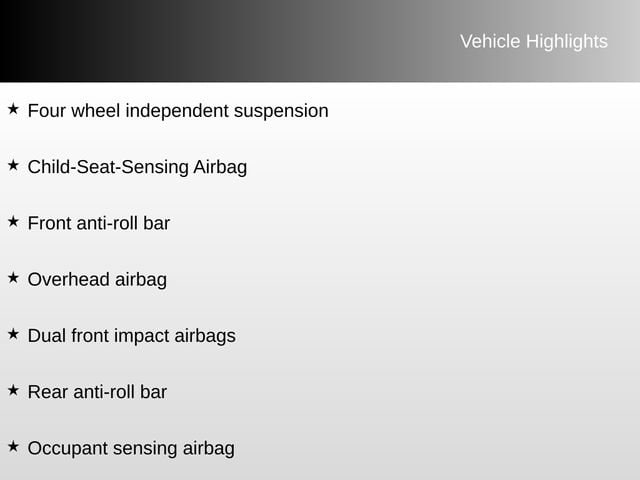Click the star bullet for Dual front impact airbags
Screen dimensions: 640x480
pyautogui.click(x=12, y=333)
